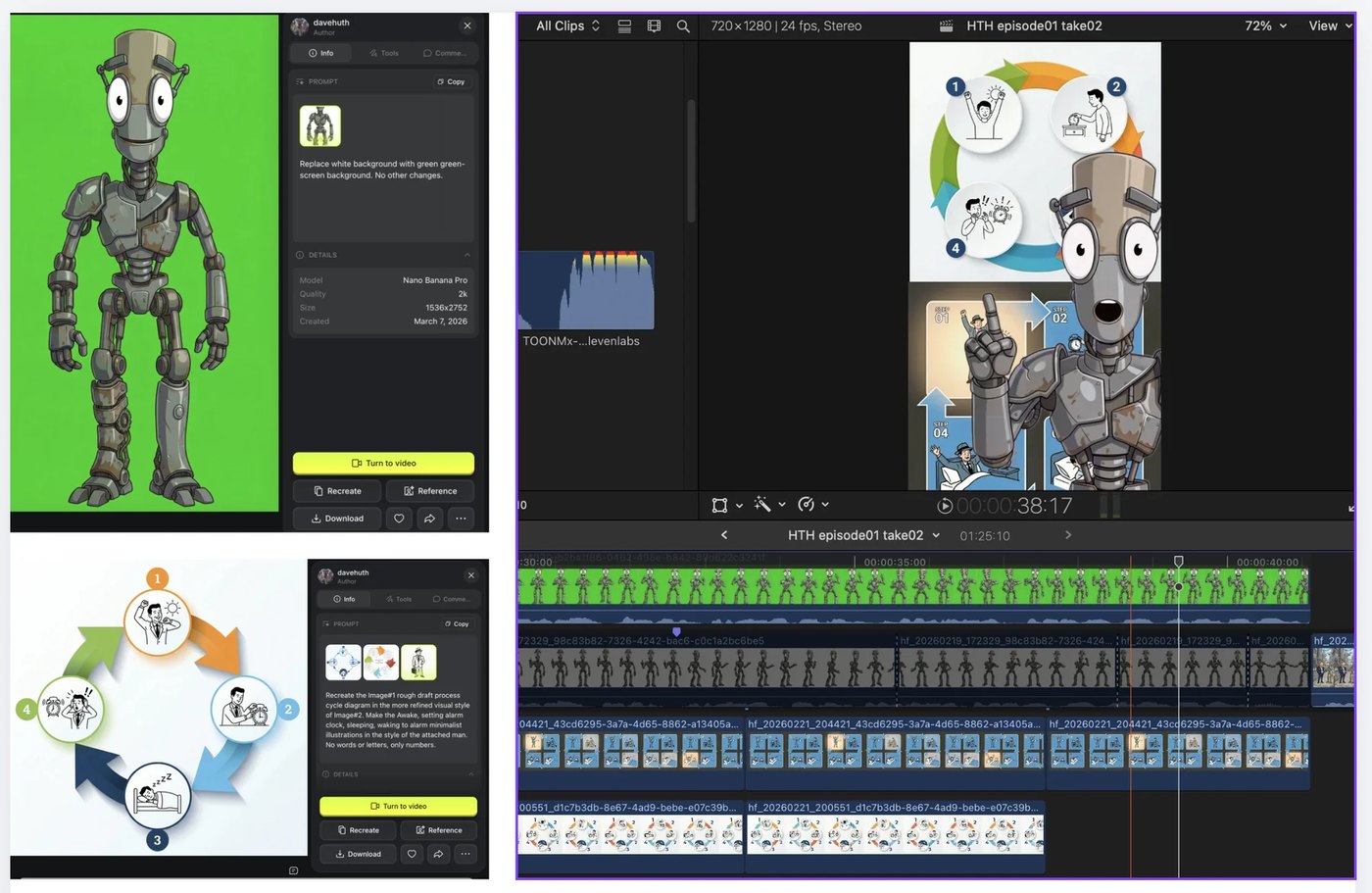Click Reference in cycle diagram panel
Screen dimensions: 1372x893
tap(439, 830)
